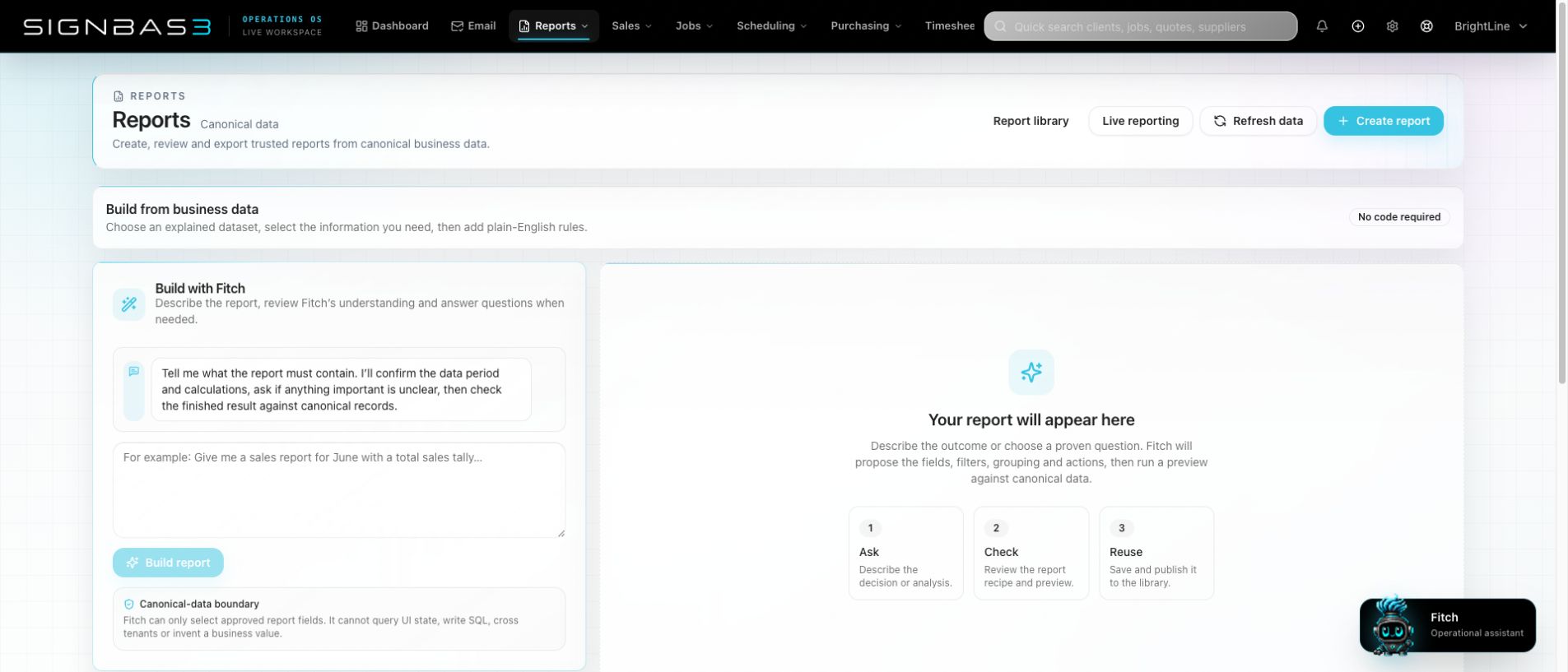Click the plus-circle quick add icon

1358,26
